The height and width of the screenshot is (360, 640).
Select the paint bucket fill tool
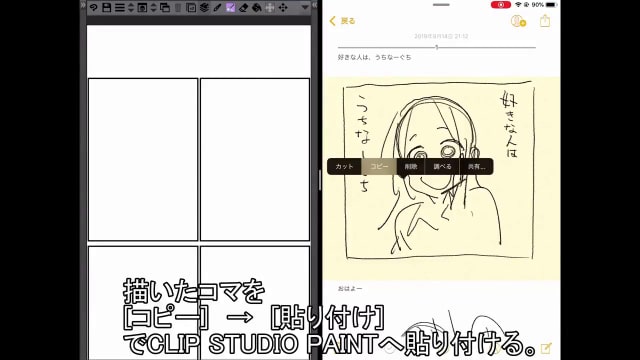pos(257,7)
